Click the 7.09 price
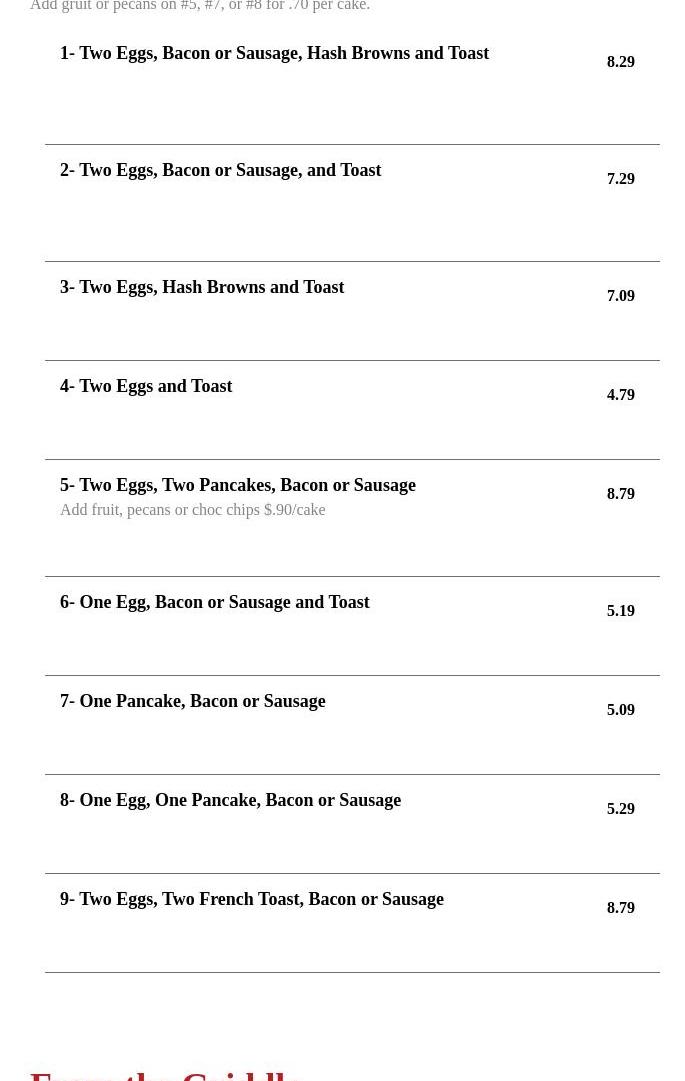This screenshot has width=685, height=1081. click(x=620, y=296)
